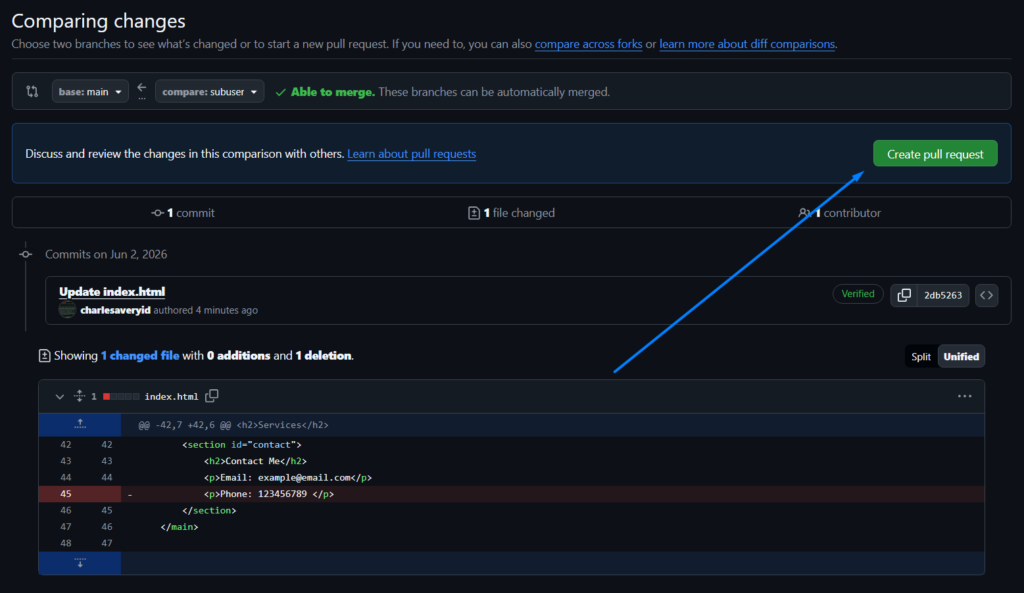Open the compare across forks link

(x=588, y=44)
